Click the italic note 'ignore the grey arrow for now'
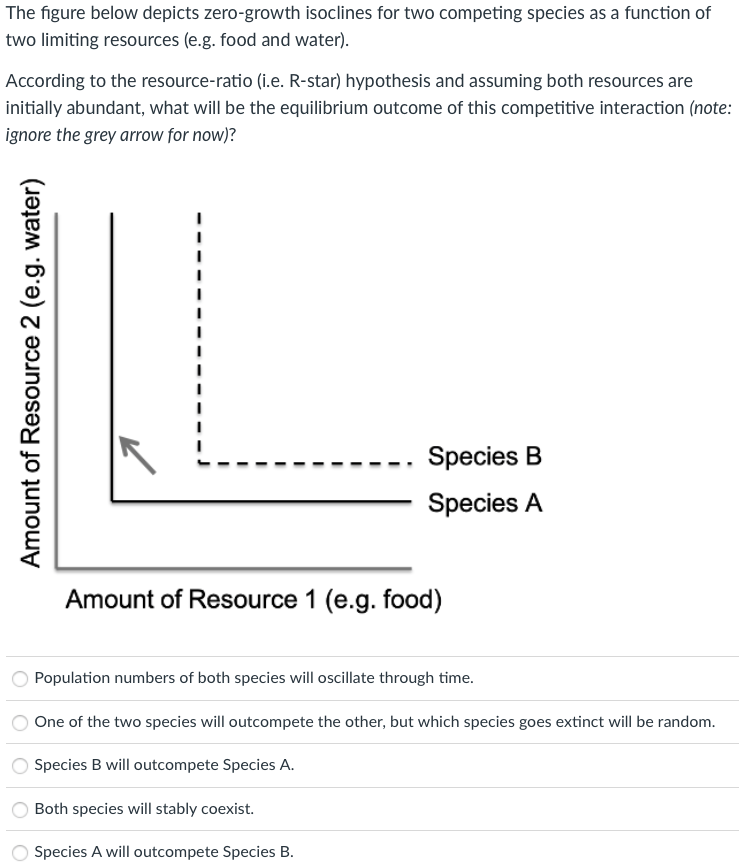The width and height of the screenshot is (739, 868). click(116, 135)
